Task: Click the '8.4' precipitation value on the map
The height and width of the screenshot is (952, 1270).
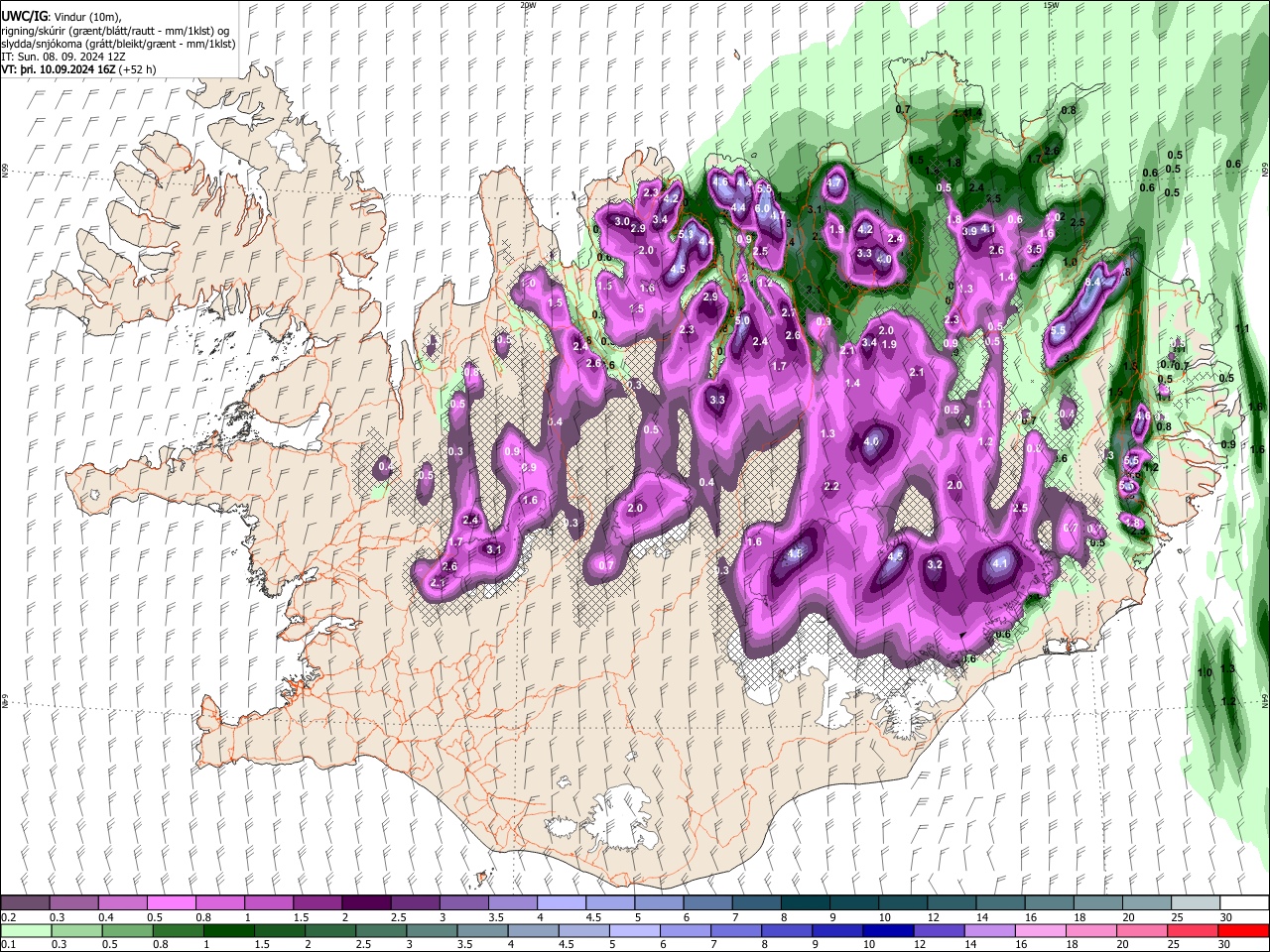Action: [x=1093, y=283]
